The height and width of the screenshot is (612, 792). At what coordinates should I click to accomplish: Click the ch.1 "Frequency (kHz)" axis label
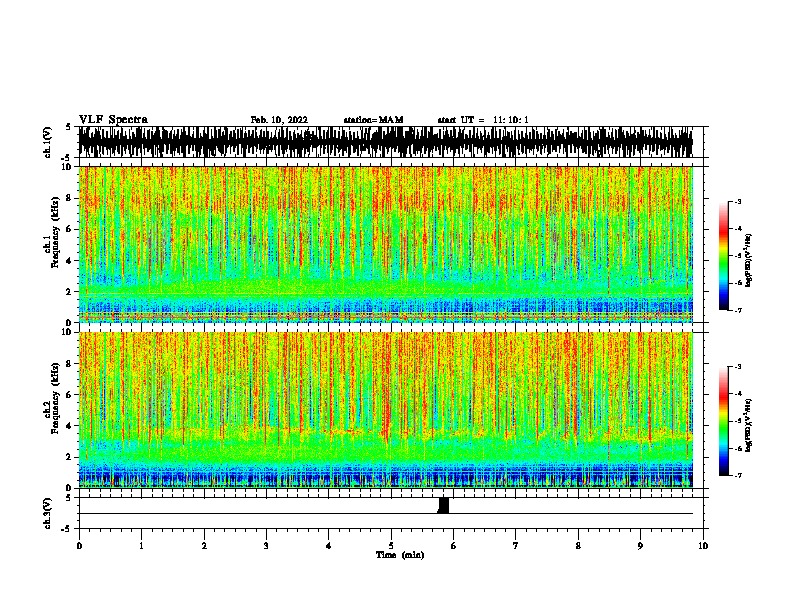55,232
